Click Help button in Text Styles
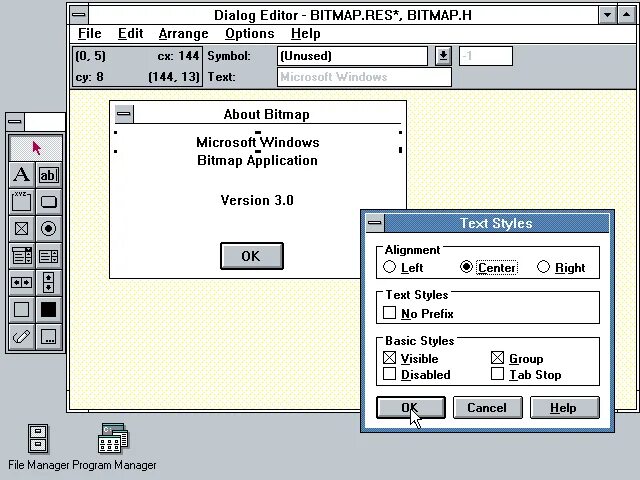 (564, 407)
